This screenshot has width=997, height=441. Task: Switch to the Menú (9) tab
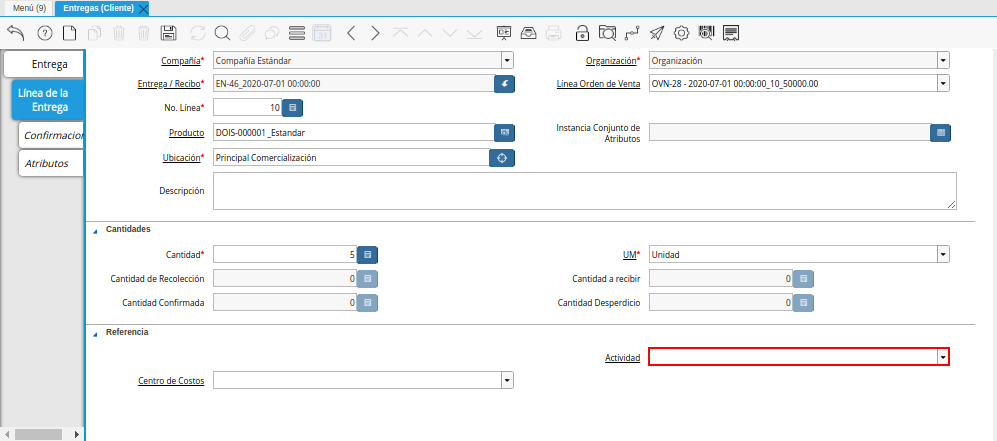tap(29, 8)
